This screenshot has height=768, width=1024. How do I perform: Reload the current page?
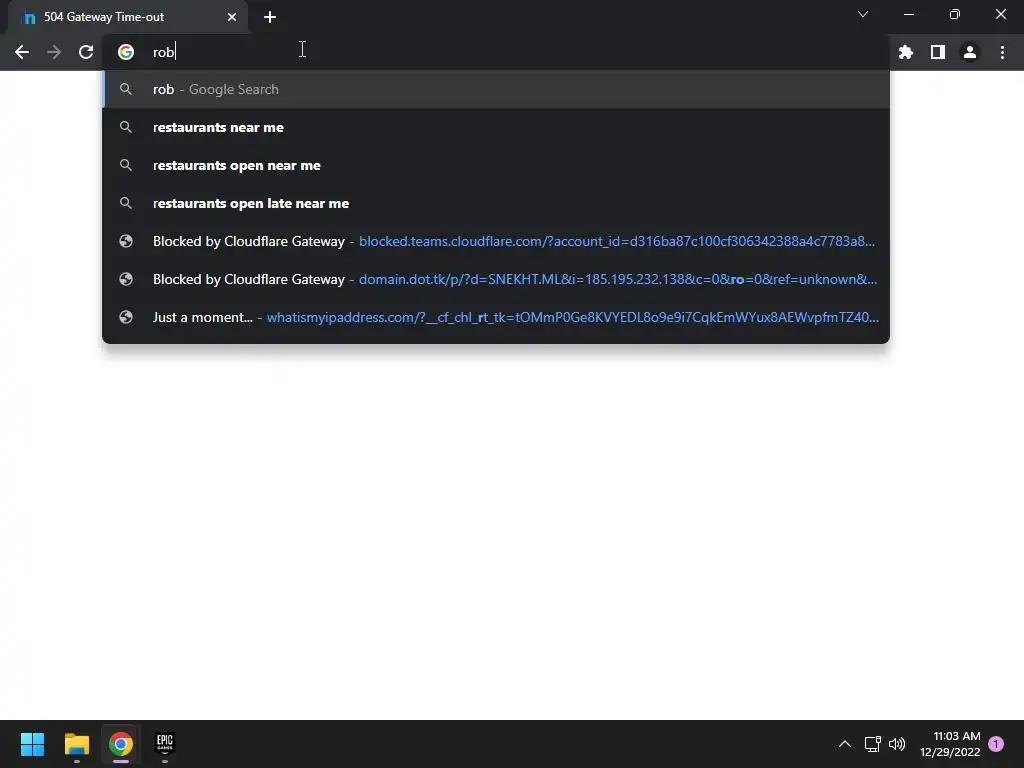(86, 52)
